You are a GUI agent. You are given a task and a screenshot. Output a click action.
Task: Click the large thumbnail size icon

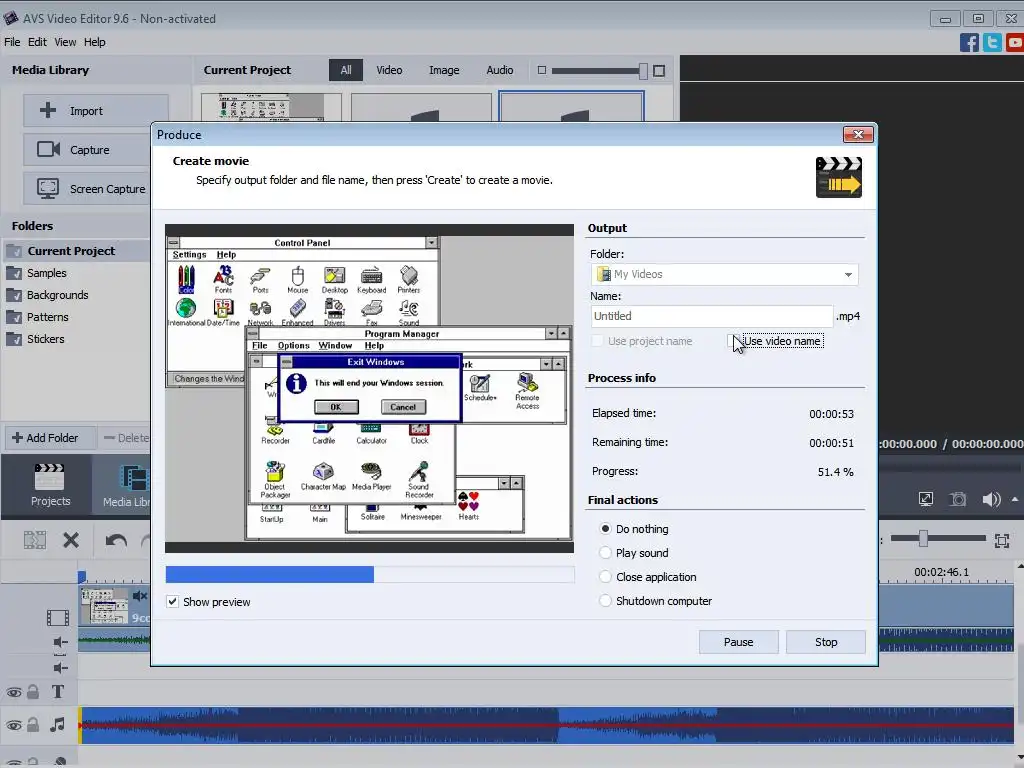pyautogui.click(x=659, y=71)
